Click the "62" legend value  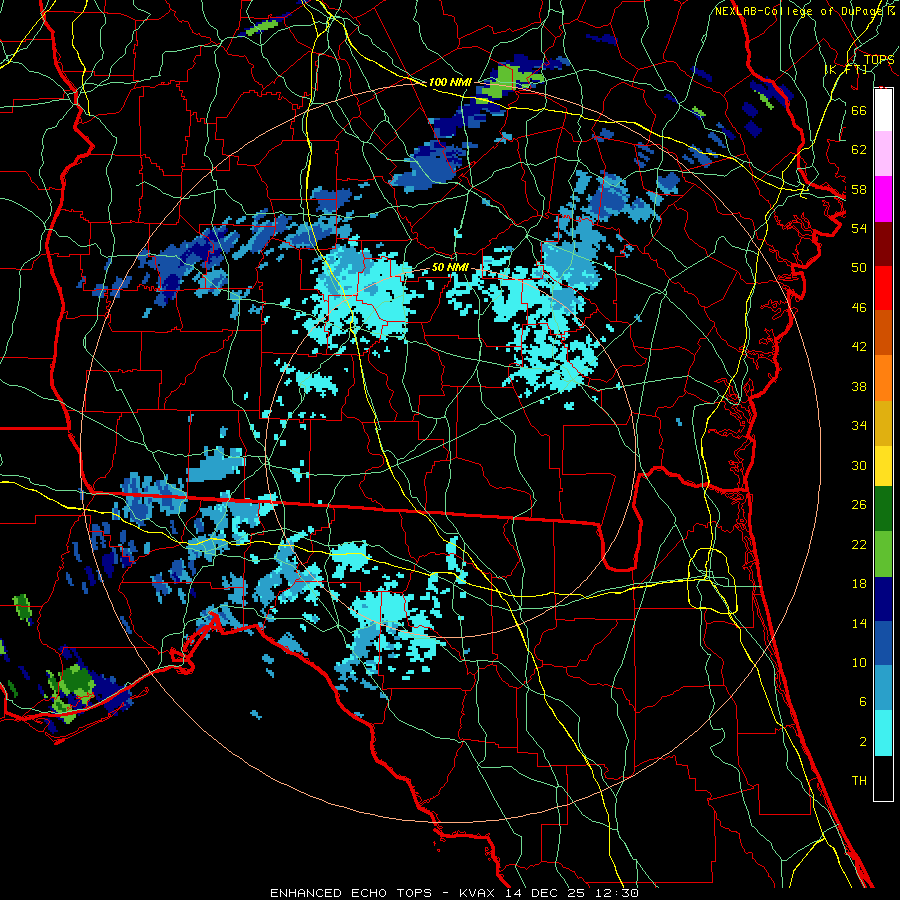pyautogui.click(x=859, y=150)
